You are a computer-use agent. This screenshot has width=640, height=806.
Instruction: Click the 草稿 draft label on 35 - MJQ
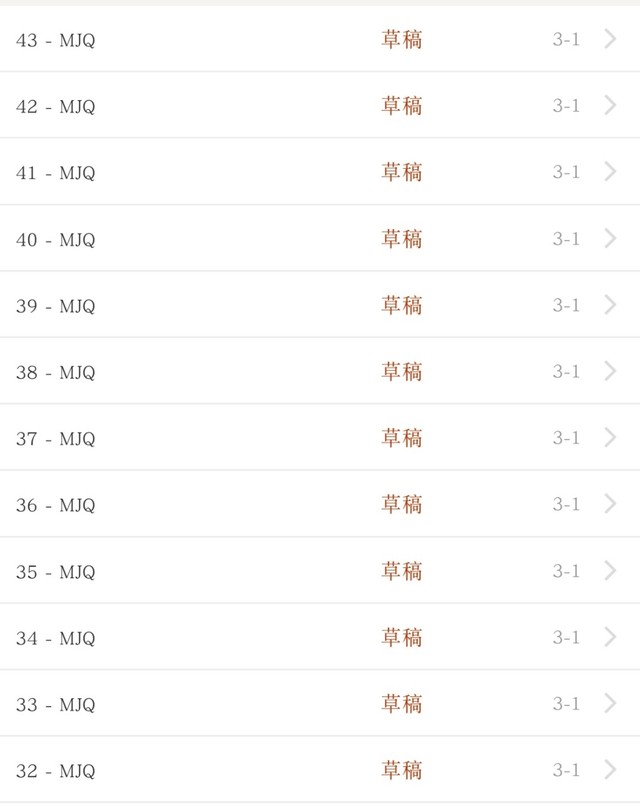[x=401, y=571]
